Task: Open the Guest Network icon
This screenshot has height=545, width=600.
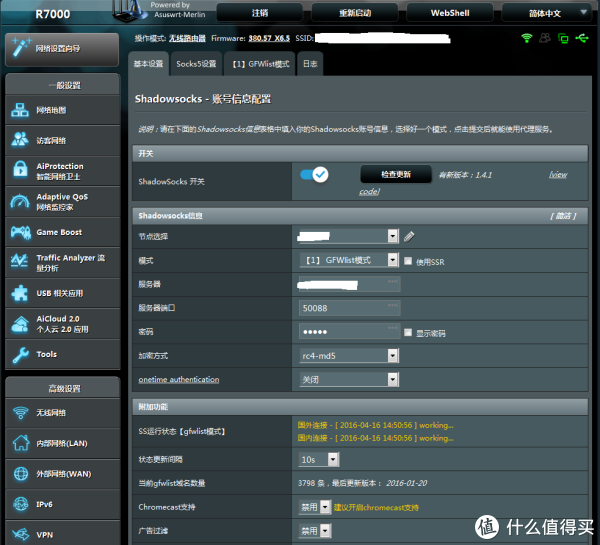Action: [20, 140]
